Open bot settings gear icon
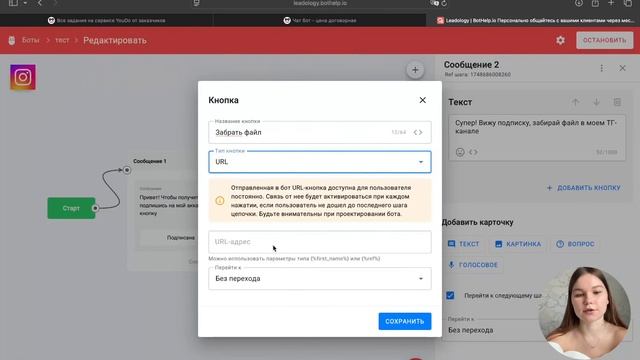Viewport: 640px width, 360px height. point(560,40)
